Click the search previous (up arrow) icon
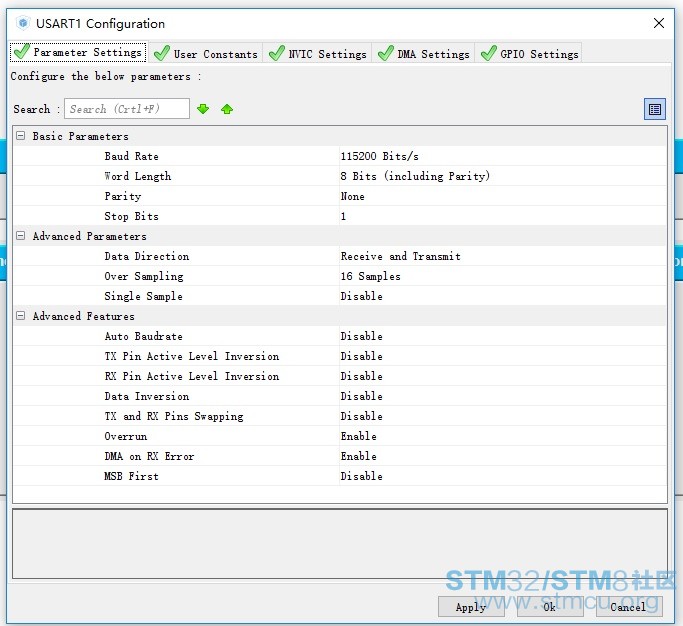The height and width of the screenshot is (626, 683). (227, 109)
